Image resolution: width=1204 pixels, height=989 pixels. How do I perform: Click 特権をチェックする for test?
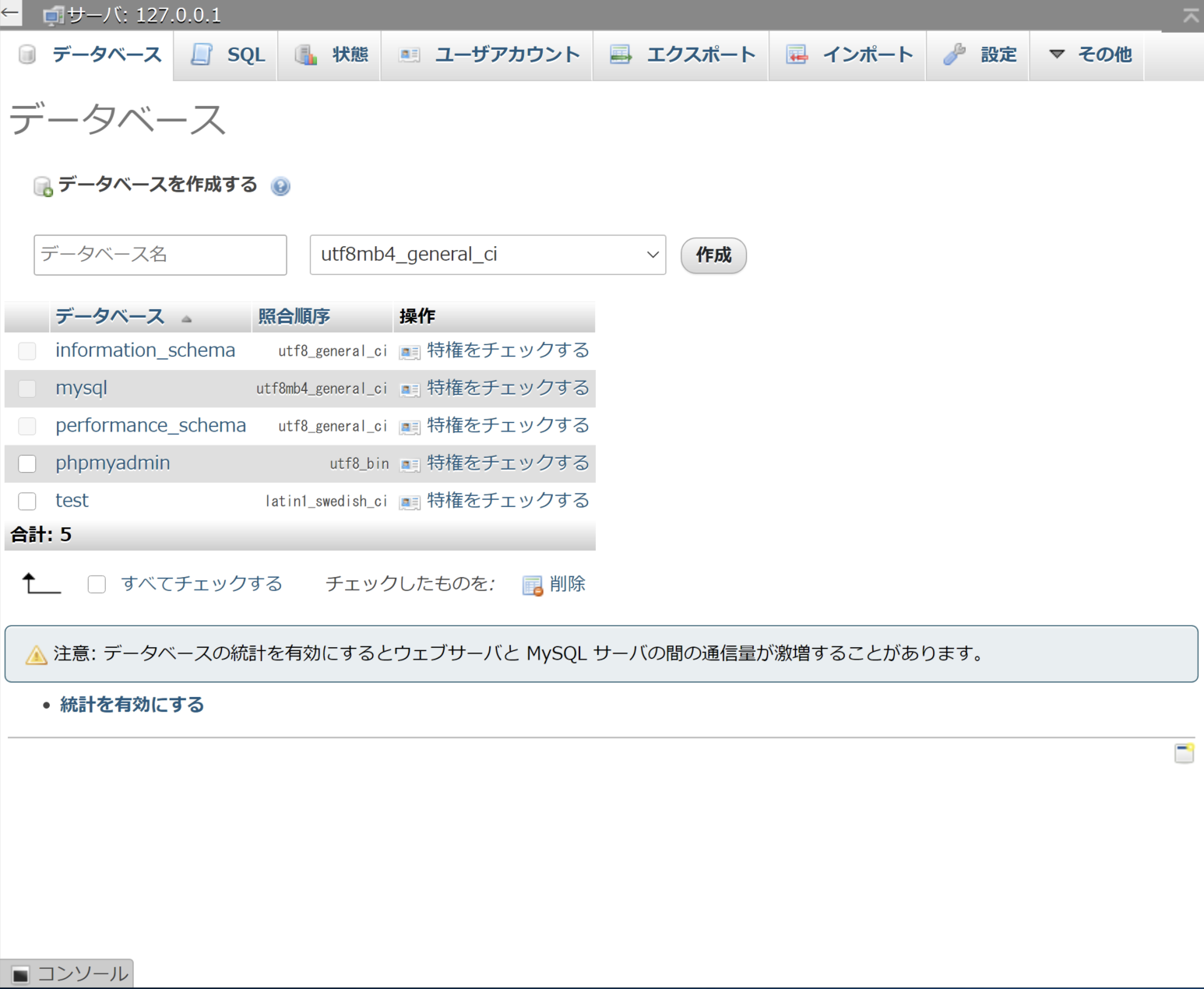(x=508, y=500)
